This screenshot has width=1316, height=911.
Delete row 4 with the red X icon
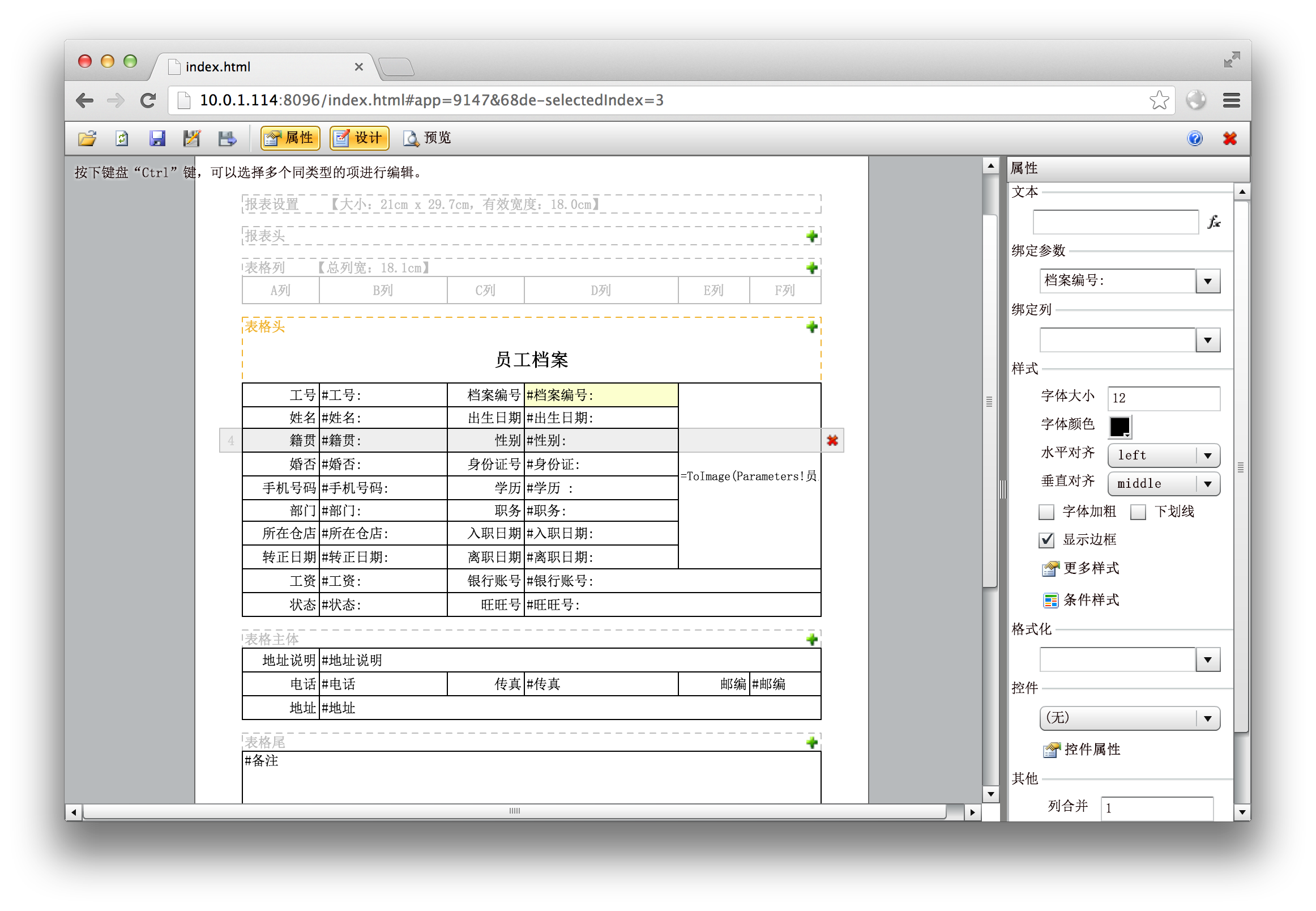click(832, 440)
